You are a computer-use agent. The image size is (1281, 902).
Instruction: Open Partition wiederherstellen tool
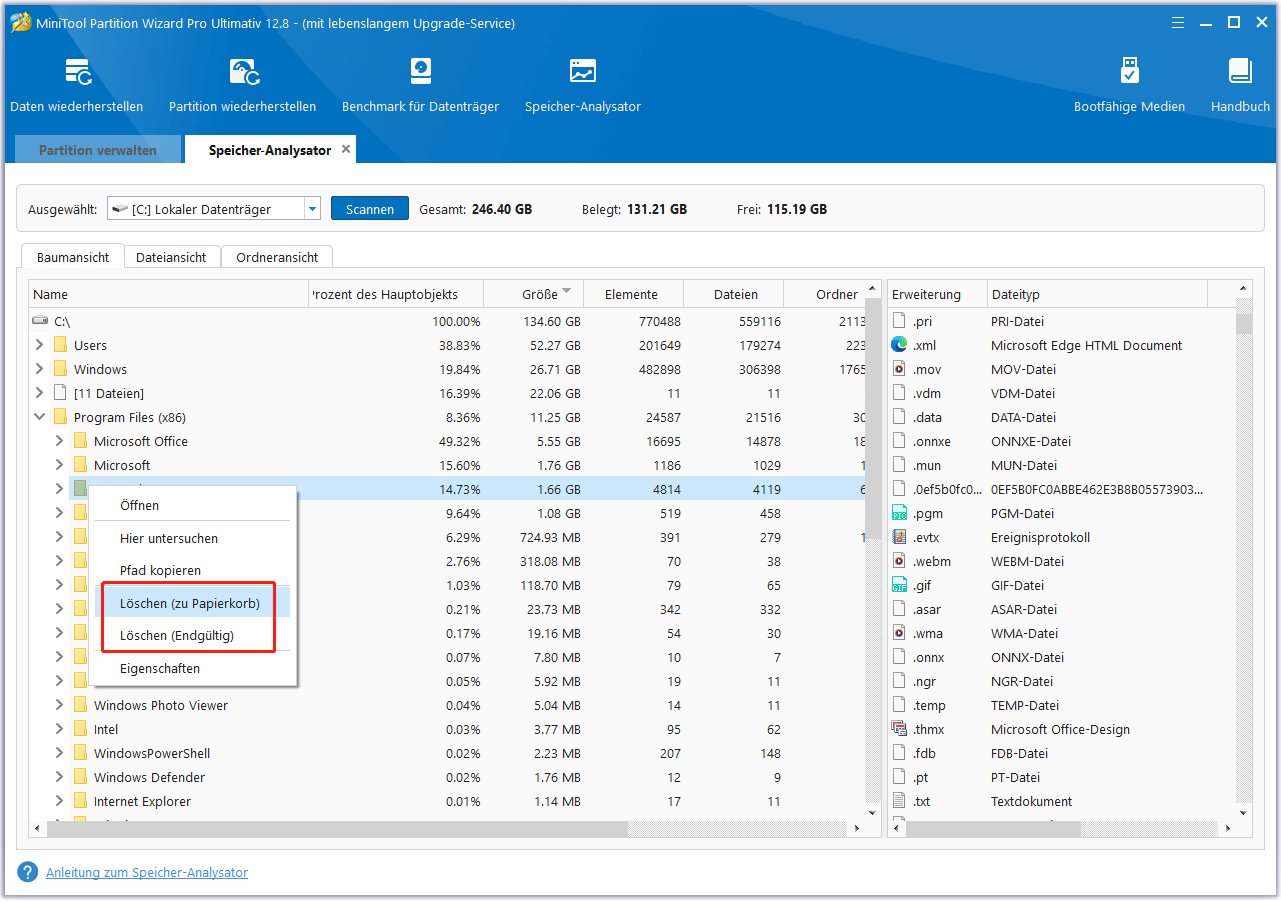click(x=242, y=85)
